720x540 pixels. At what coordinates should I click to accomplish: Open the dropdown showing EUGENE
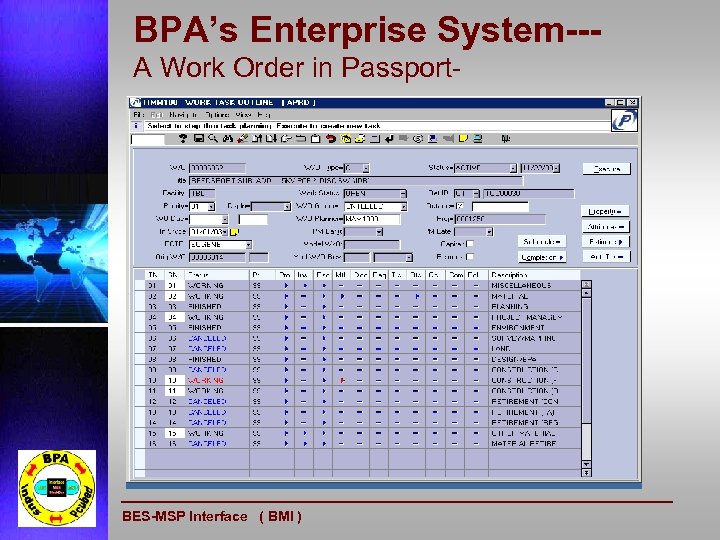(x=248, y=245)
